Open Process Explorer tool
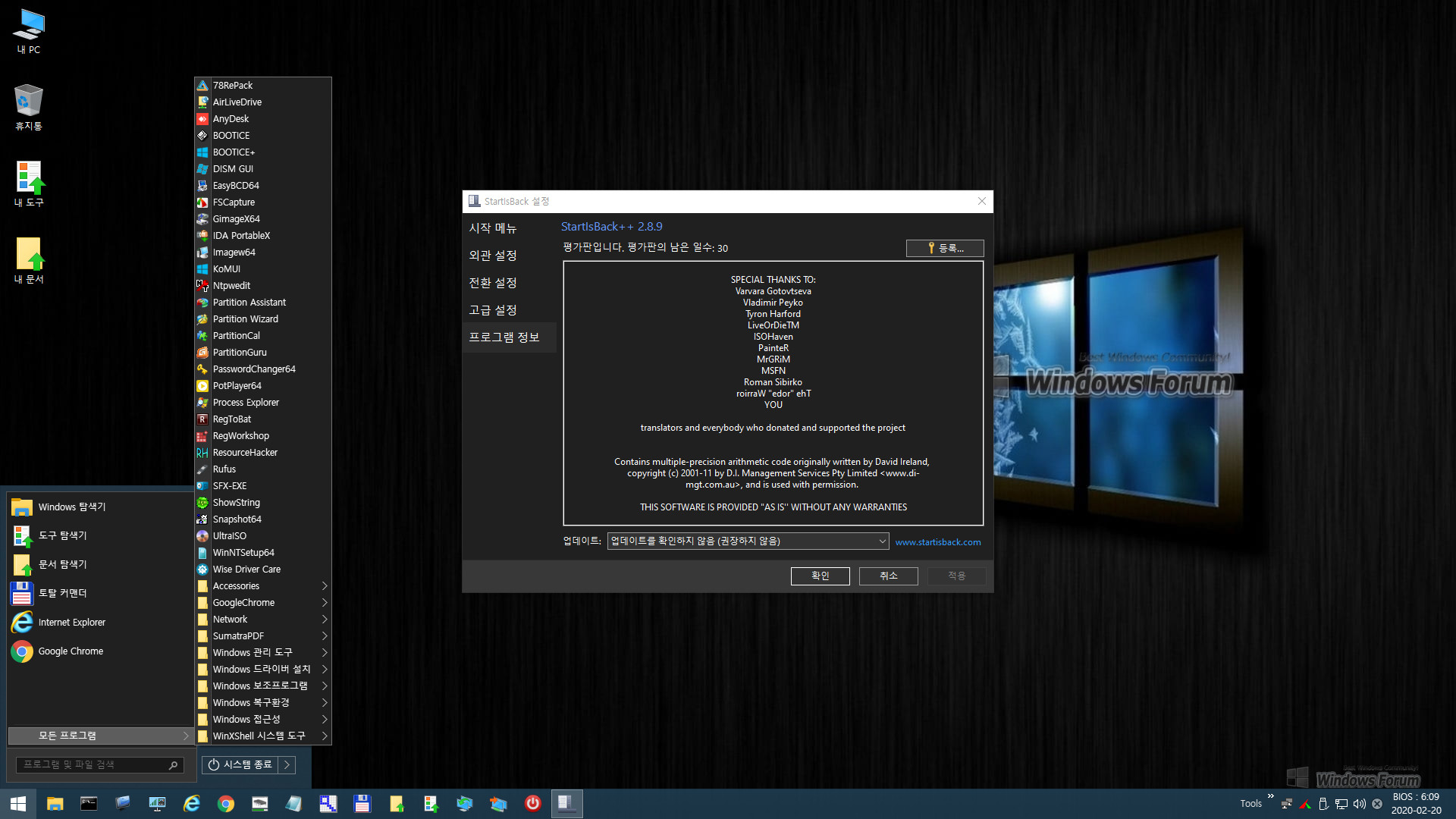Viewport: 1456px width, 819px height. pyautogui.click(x=246, y=402)
